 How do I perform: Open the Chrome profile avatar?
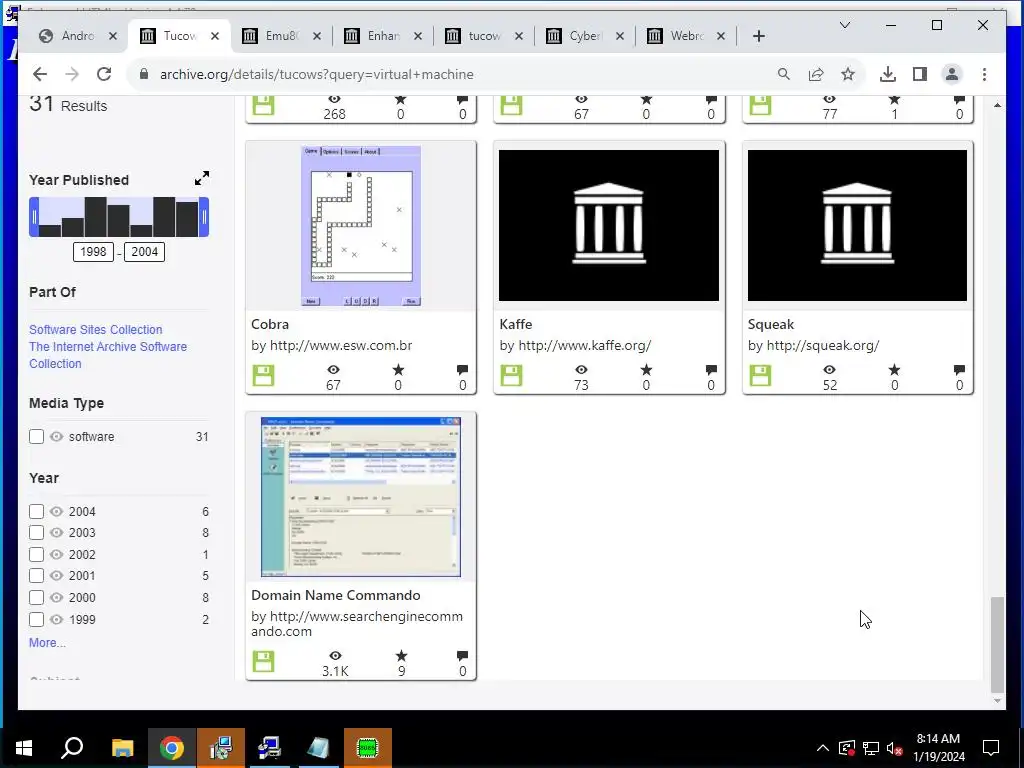(x=952, y=74)
